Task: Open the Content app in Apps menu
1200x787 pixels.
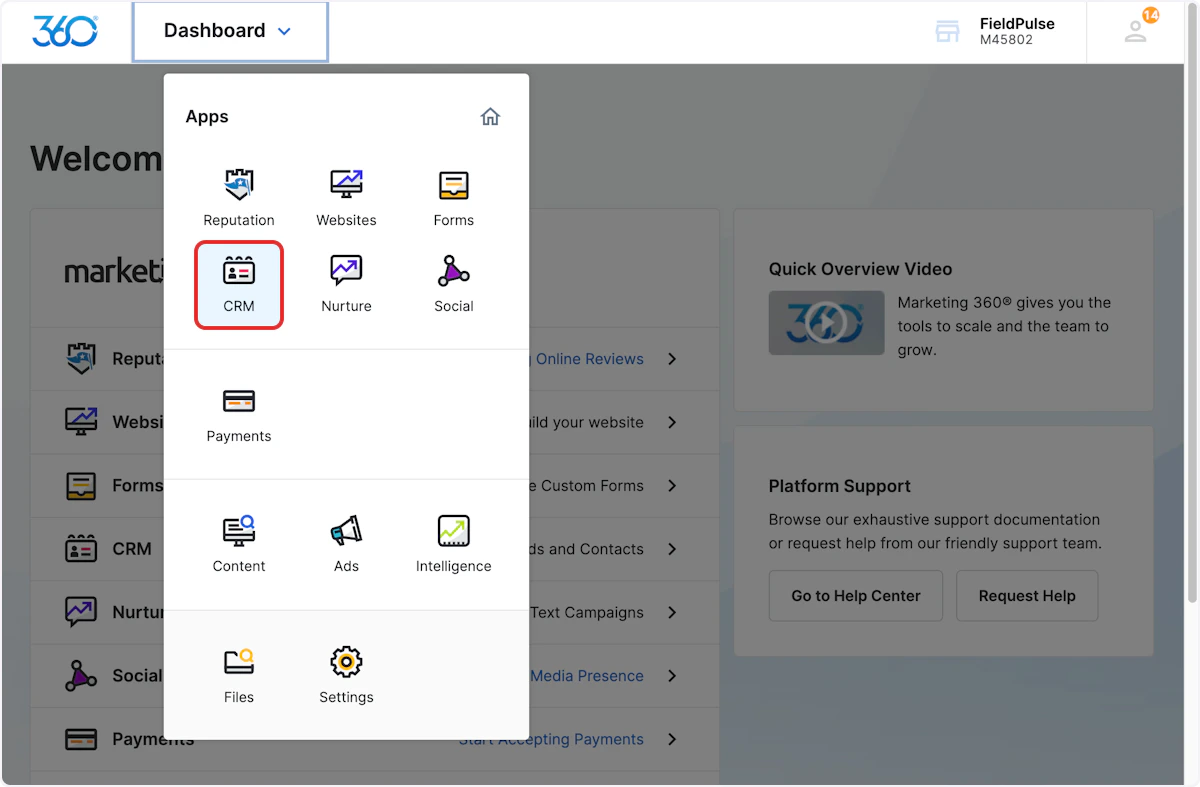Action: tap(239, 545)
